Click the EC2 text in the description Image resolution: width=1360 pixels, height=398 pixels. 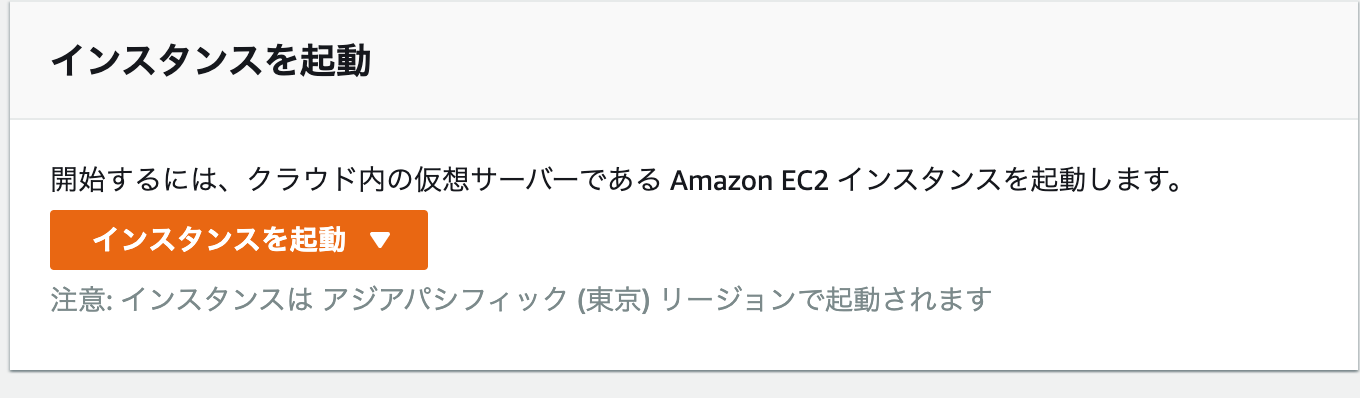coord(806,181)
